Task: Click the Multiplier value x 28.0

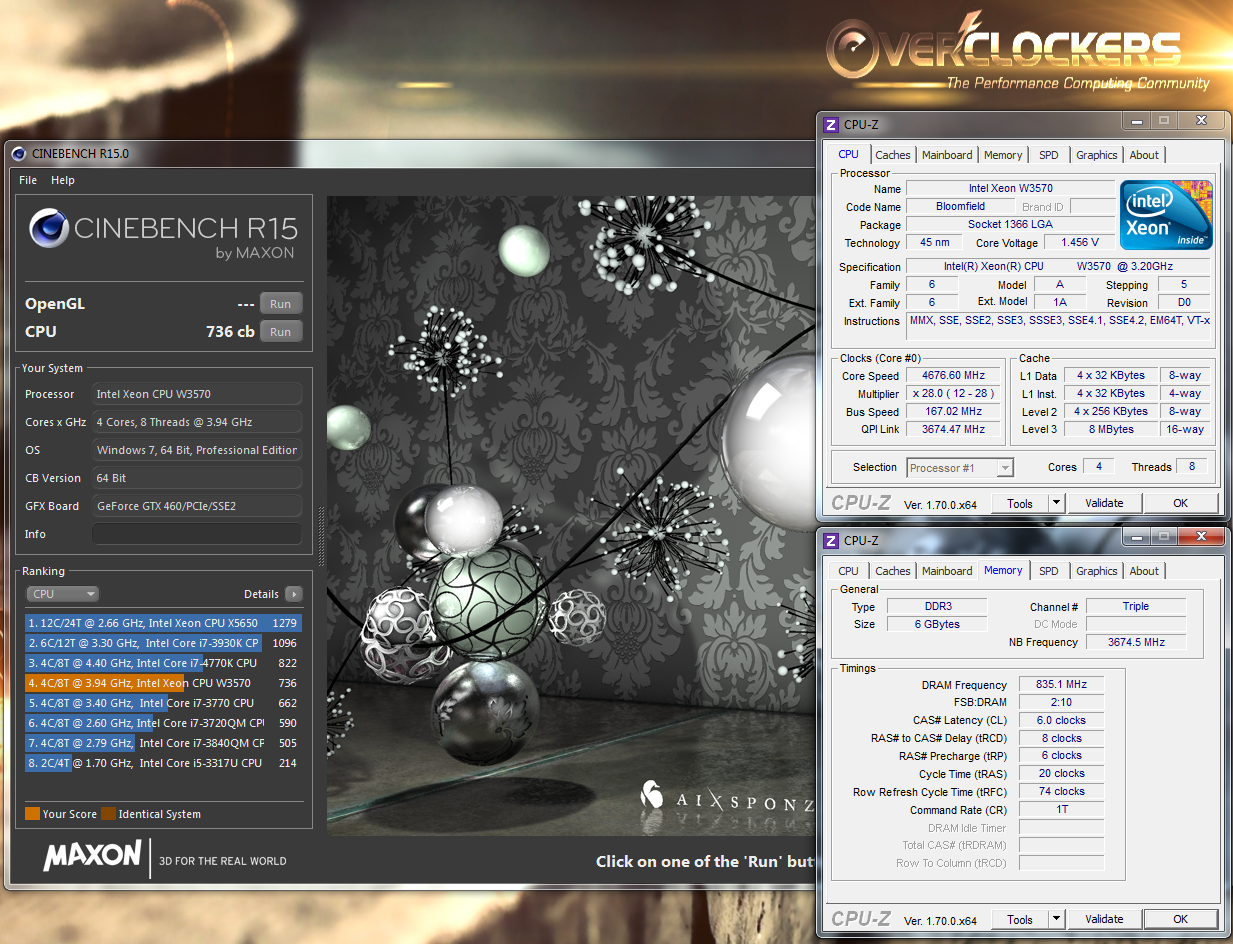Action: (954, 394)
